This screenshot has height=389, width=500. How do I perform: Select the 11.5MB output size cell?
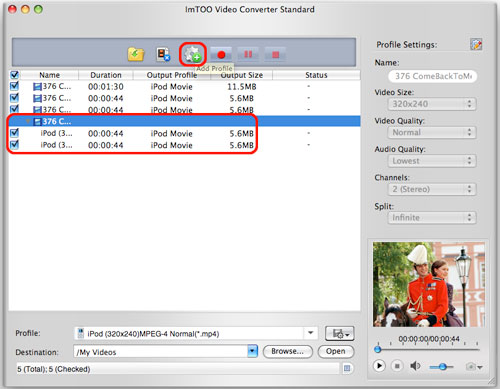tap(242, 87)
